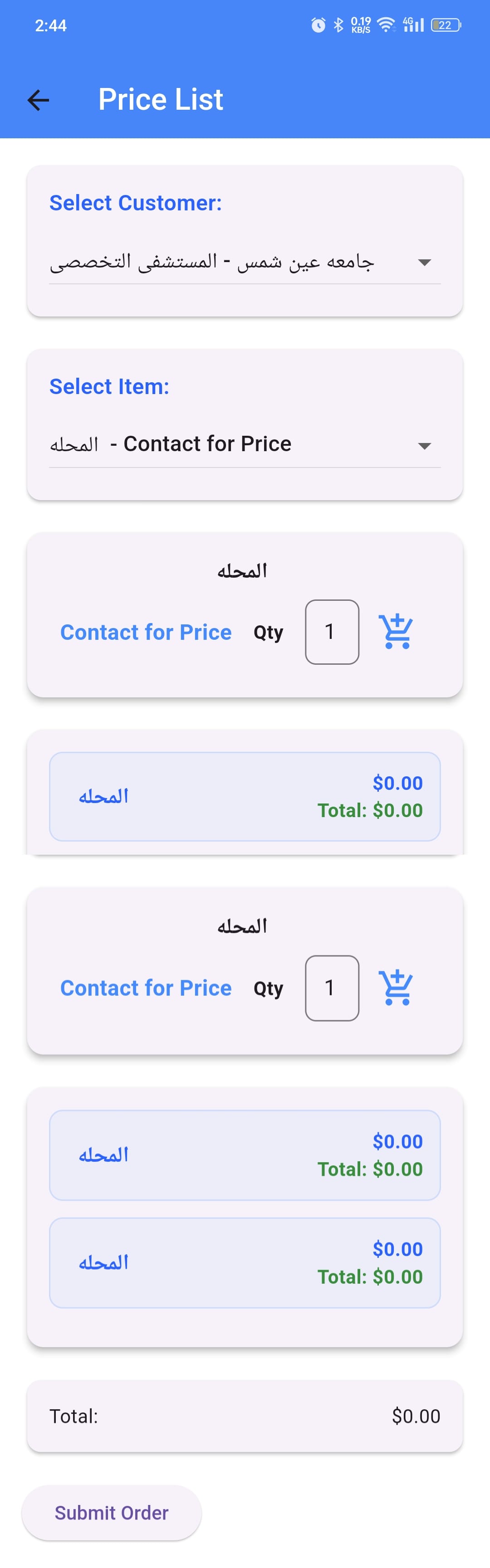This screenshot has width=490, height=1568.
Task: Tap the Wi-Fi status bar icon
Action: coord(386,25)
